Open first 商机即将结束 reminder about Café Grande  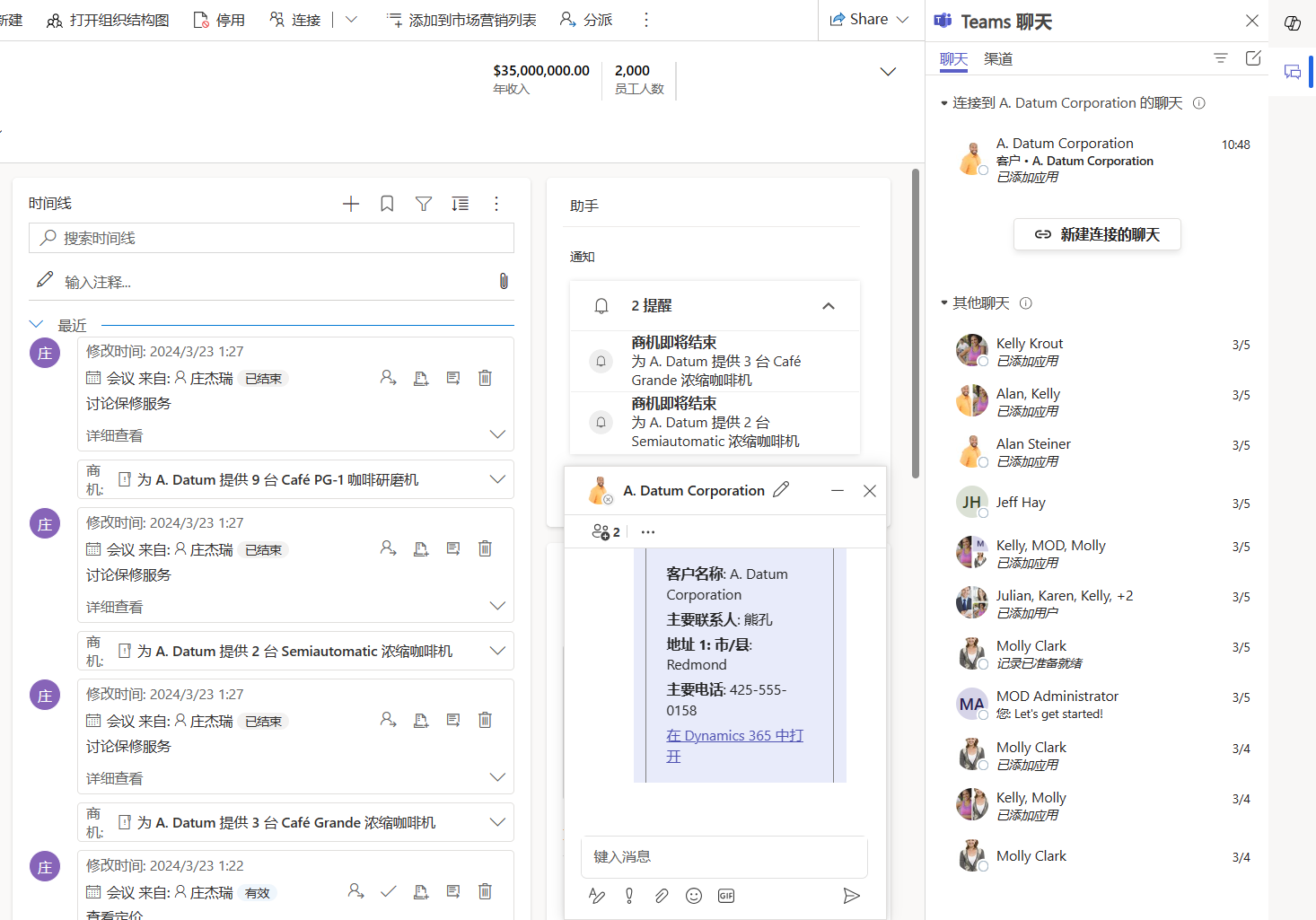715,362
